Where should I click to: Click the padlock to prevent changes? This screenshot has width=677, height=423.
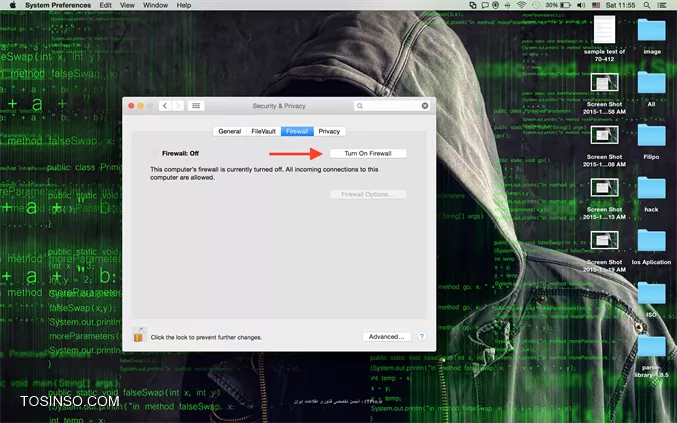pyautogui.click(x=138, y=335)
